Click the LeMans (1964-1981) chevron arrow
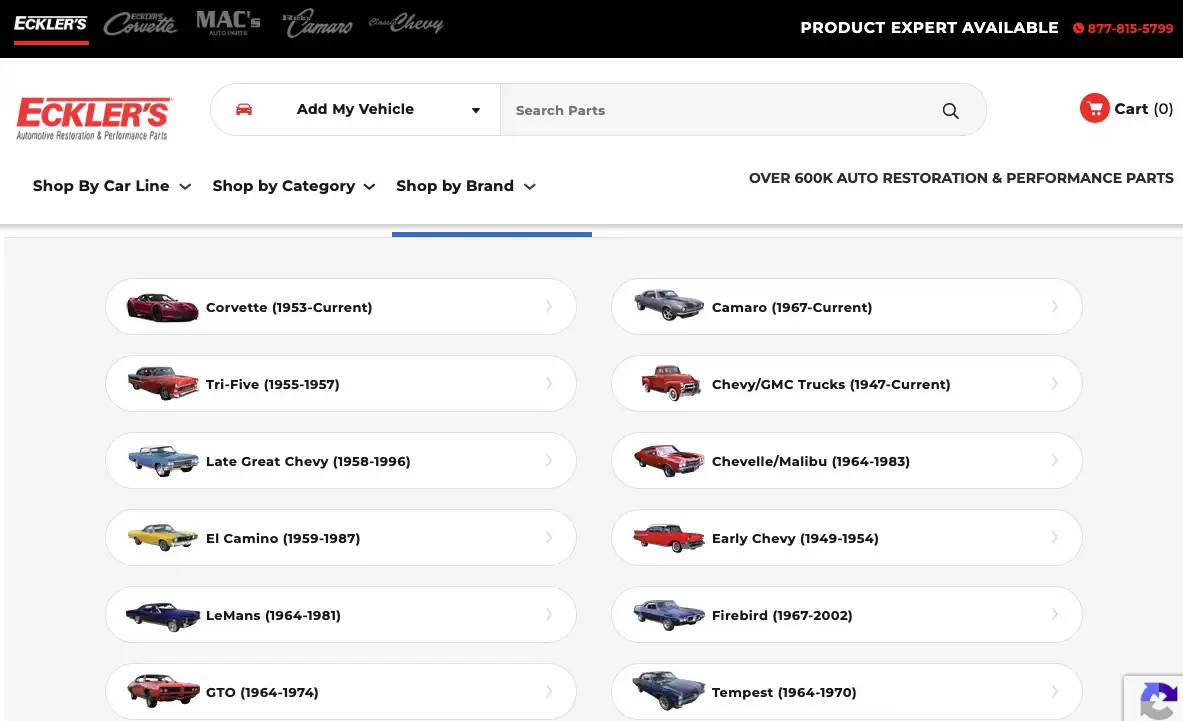1183x721 pixels. [549, 615]
